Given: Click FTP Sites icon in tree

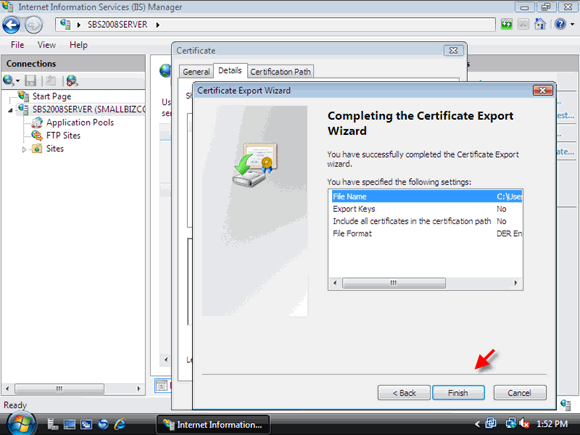Looking at the screenshot, I should [37, 135].
